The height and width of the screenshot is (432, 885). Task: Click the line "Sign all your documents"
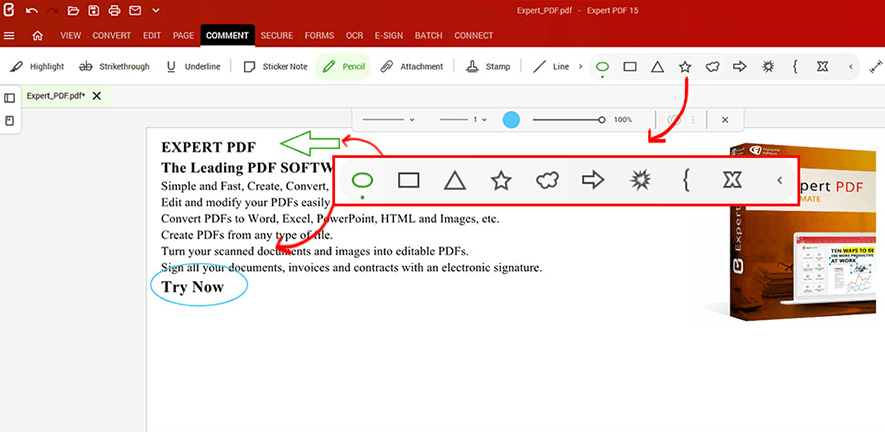click(x=351, y=268)
